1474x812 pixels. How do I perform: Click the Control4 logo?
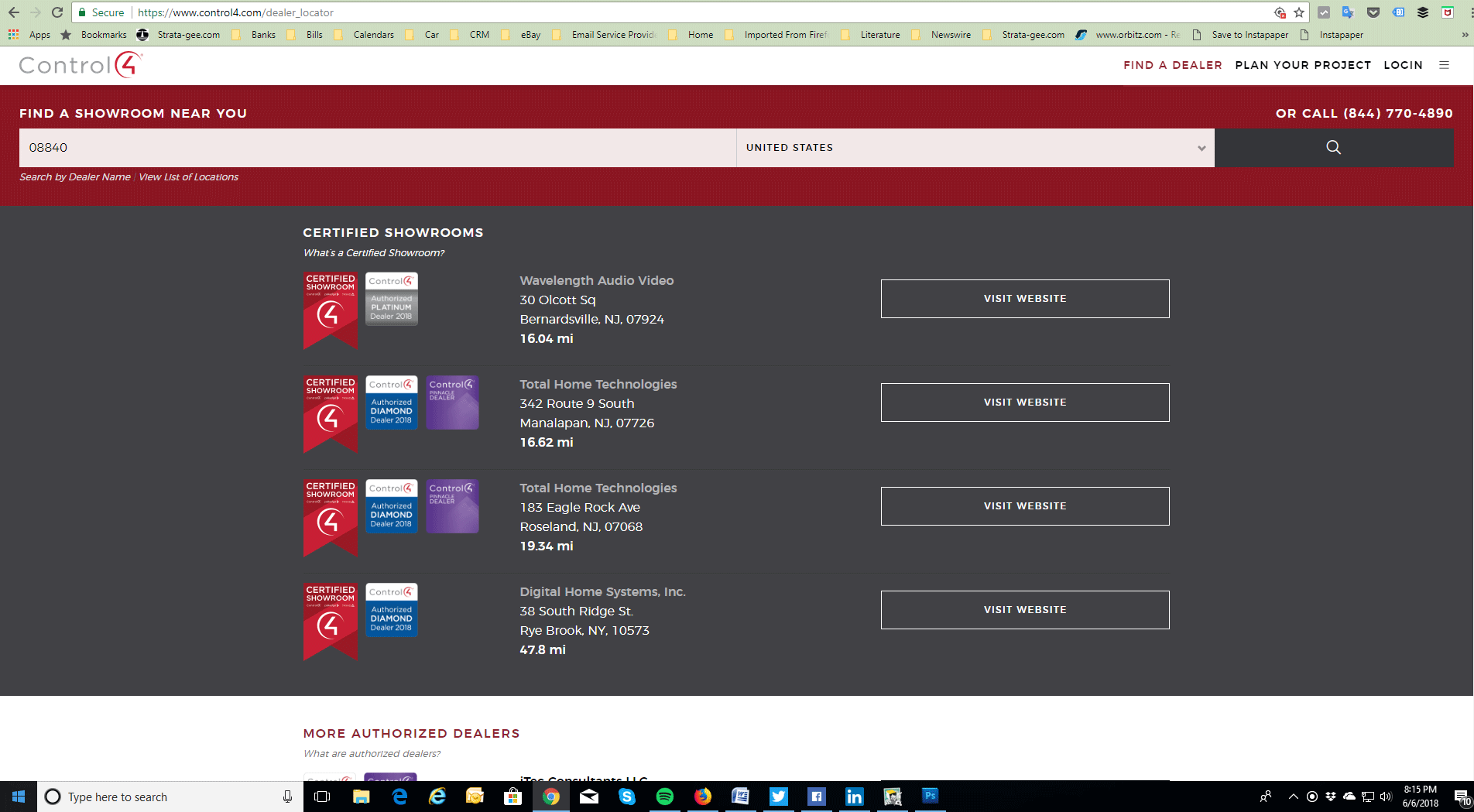(x=81, y=65)
